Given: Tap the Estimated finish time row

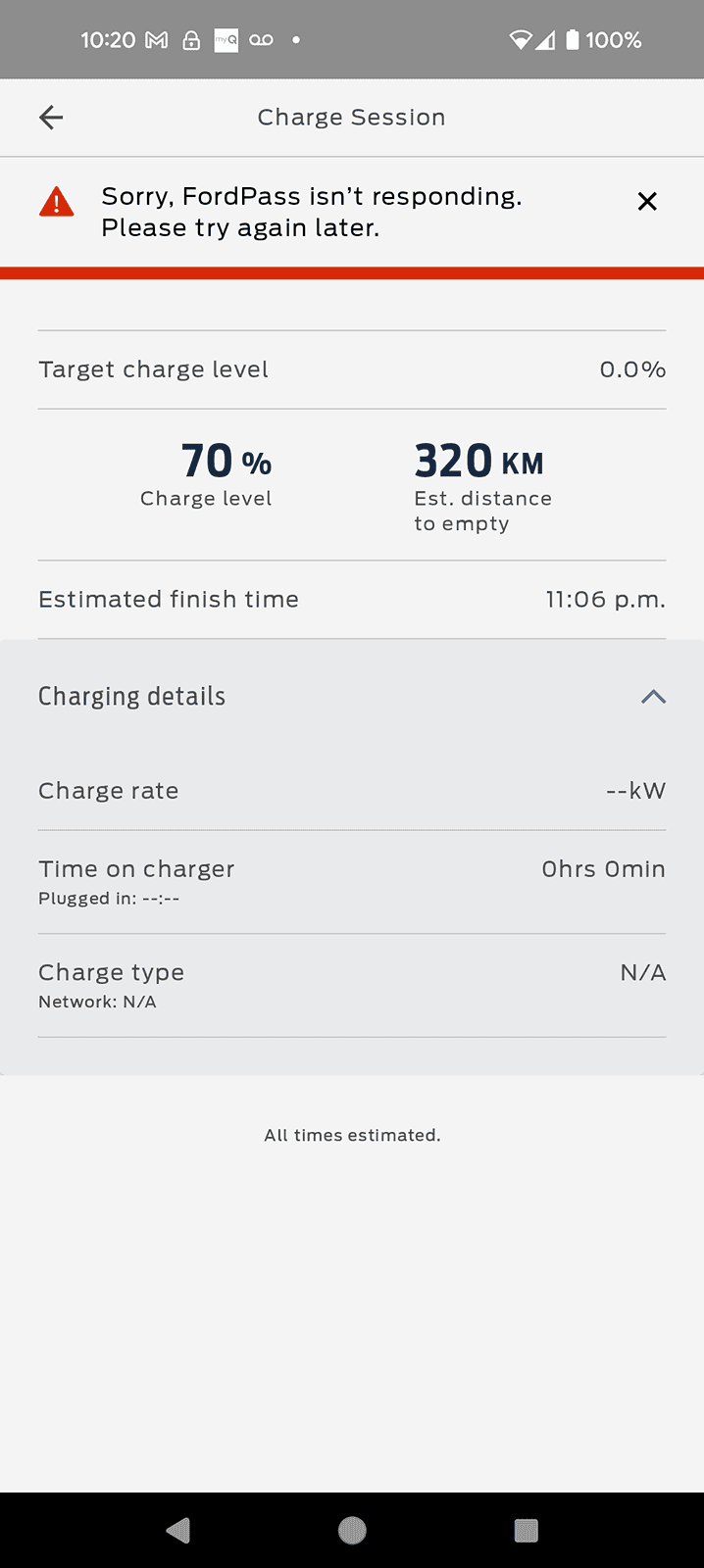Looking at the screenshot, I should [x=352, y=600].
